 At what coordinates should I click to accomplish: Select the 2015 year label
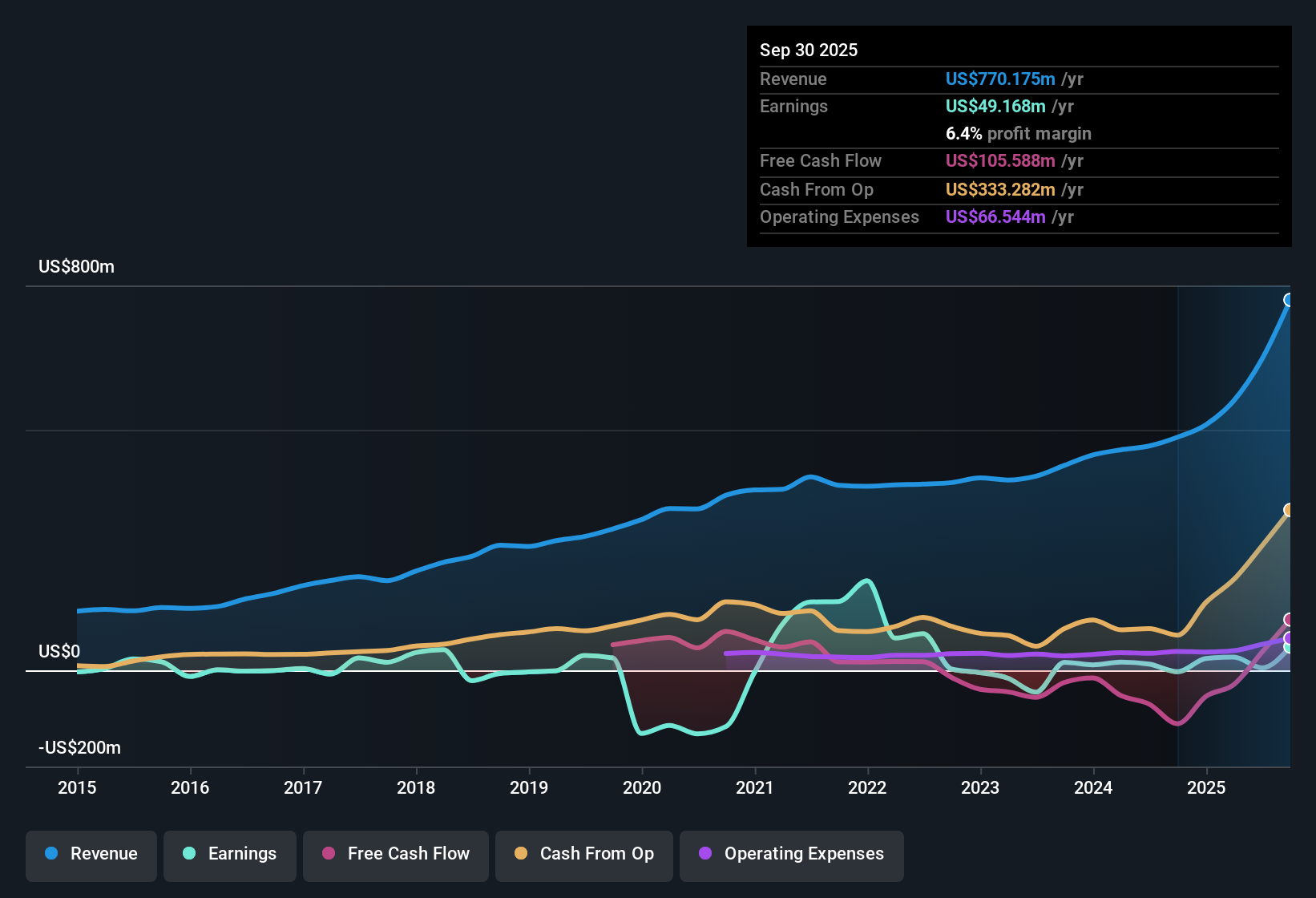point(77,788)
